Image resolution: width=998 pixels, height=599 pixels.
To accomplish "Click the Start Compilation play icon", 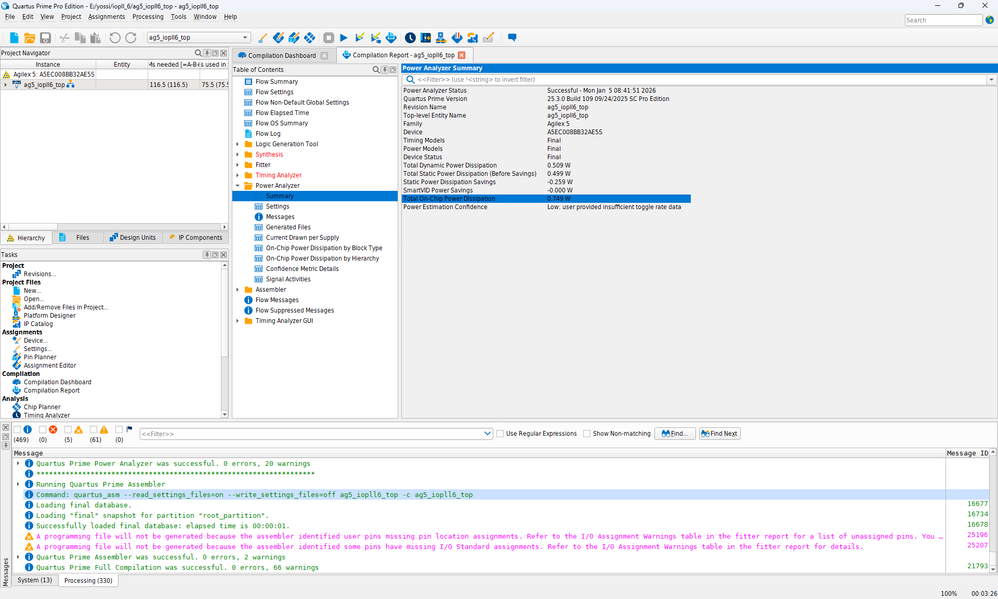I will (344, 38).
